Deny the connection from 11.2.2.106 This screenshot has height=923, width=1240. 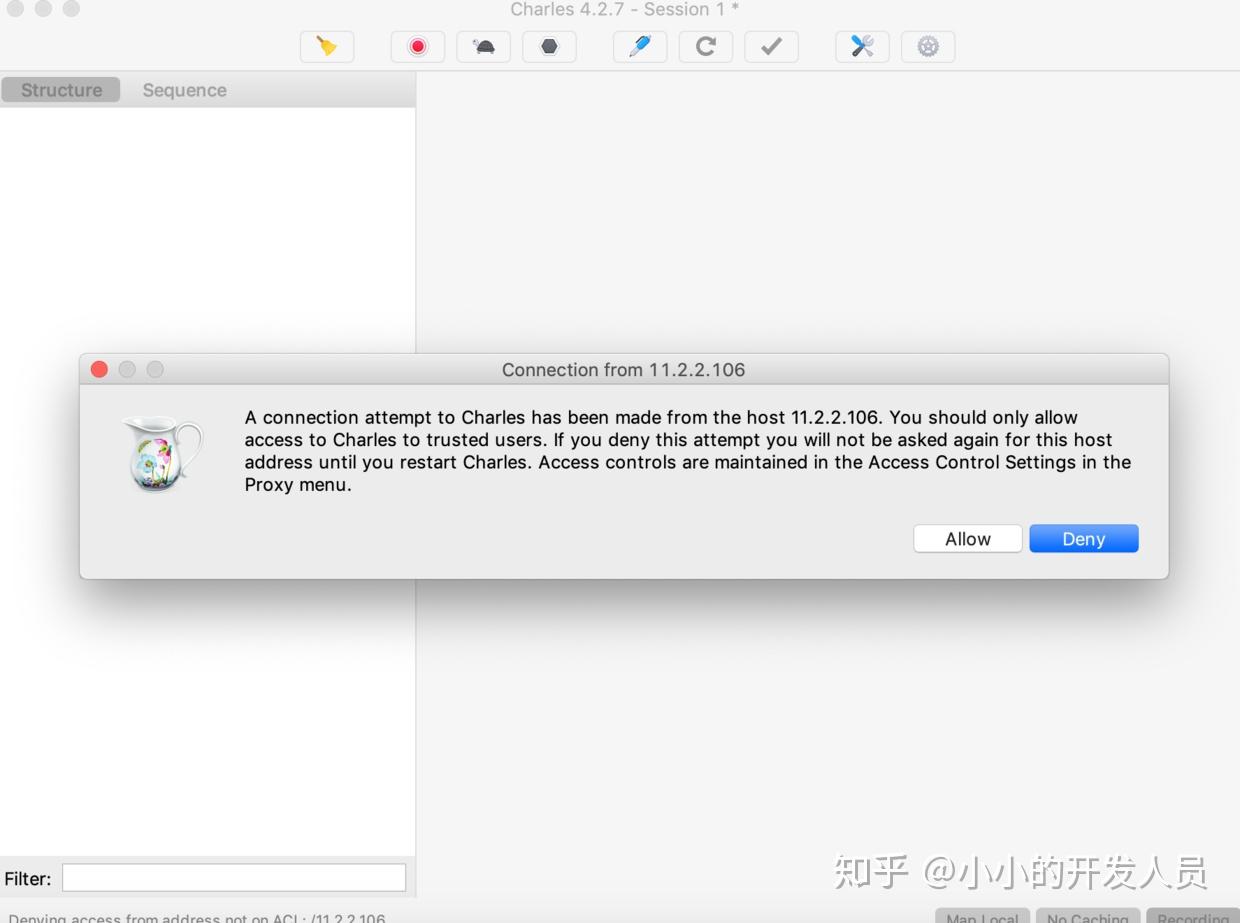pos(1084,539)
